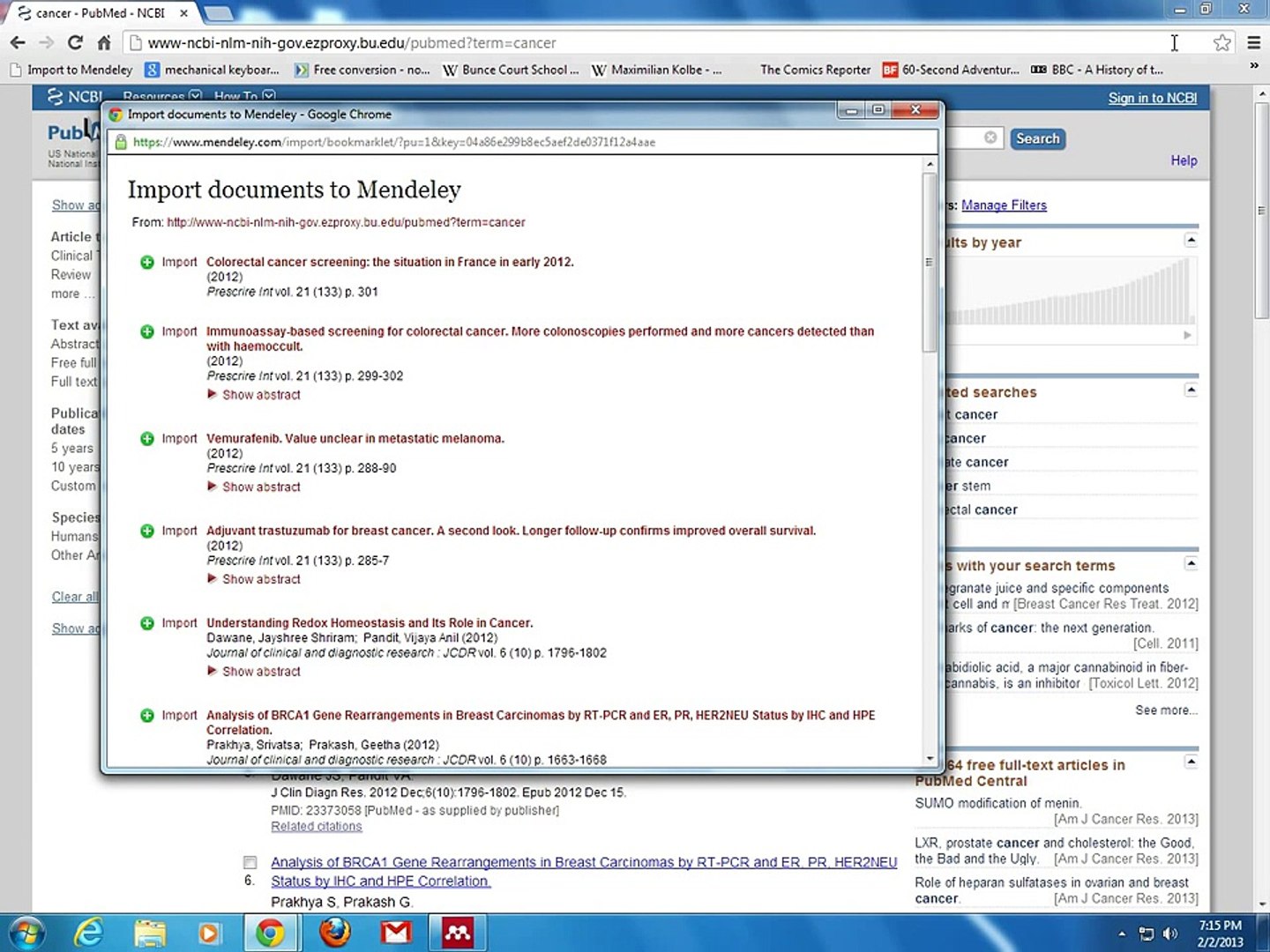Collapse free full-text articles panel
Screen dimensions: 1270x952
coord(1191,761)
